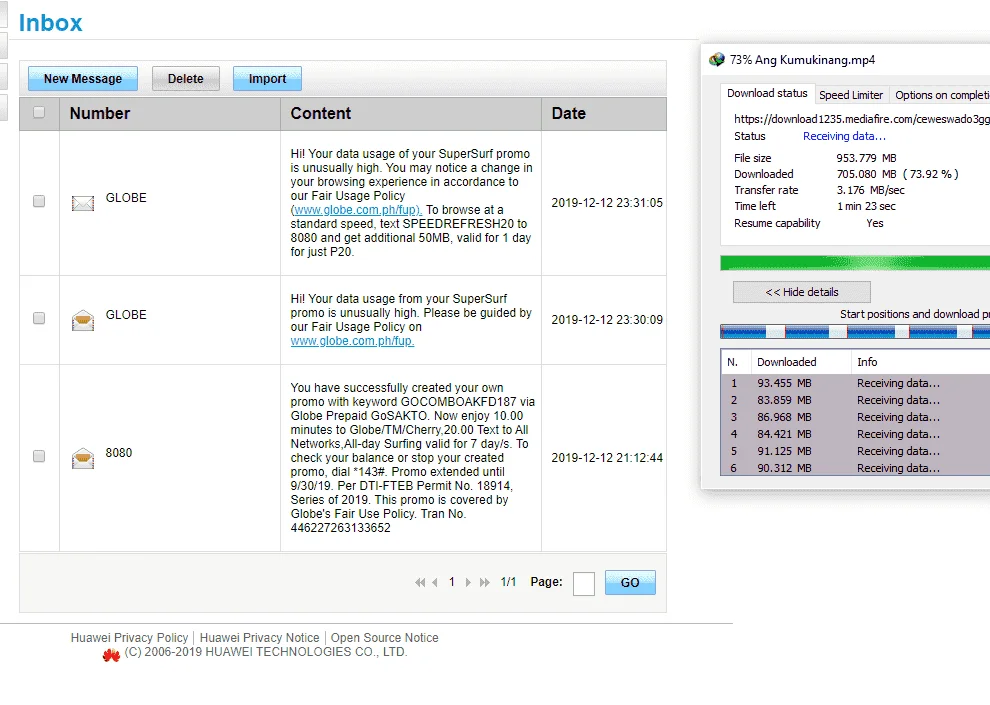Select connection row with 93.455 MB

[x=856, y=383]
